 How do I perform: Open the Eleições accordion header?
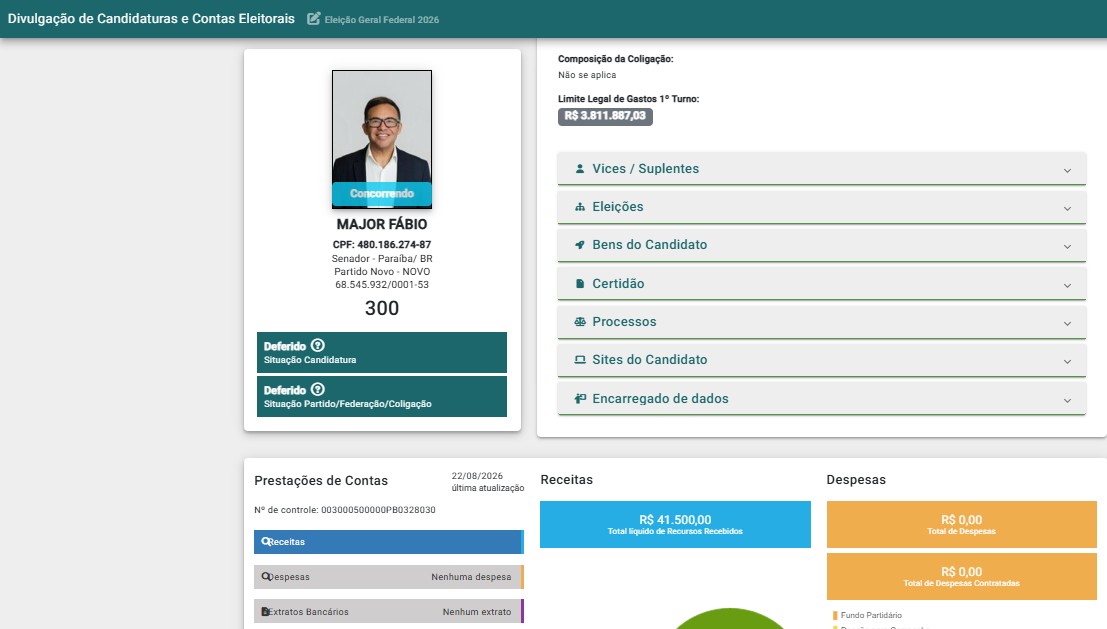822,207
